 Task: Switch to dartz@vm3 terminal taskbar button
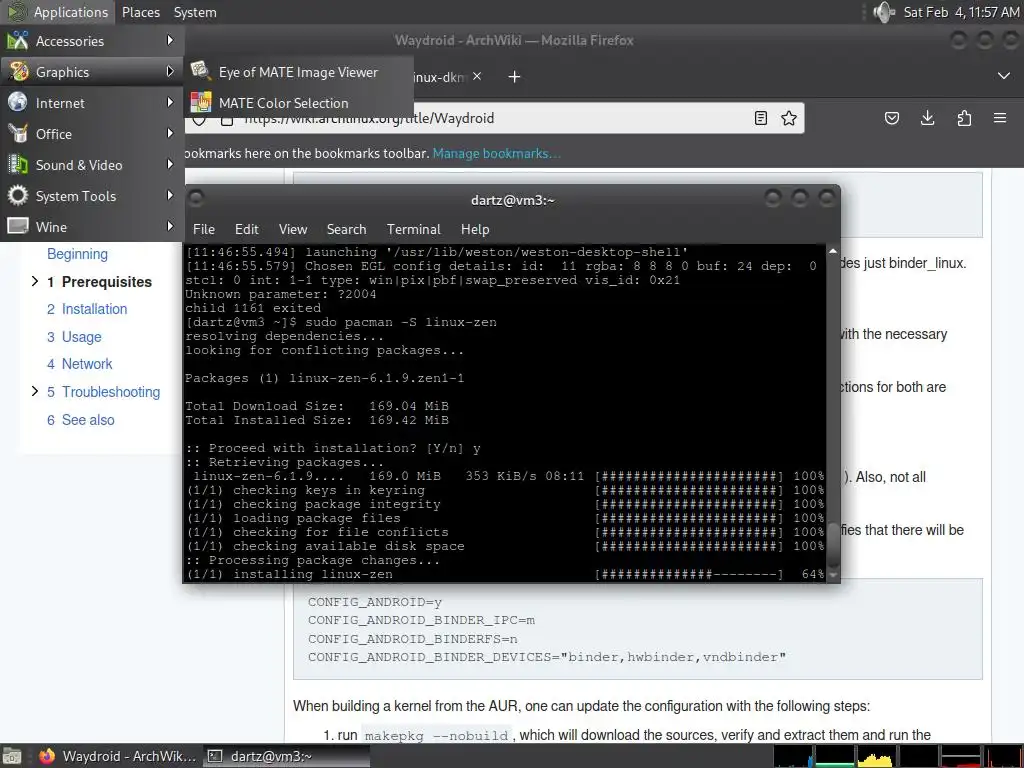[286, 756]
